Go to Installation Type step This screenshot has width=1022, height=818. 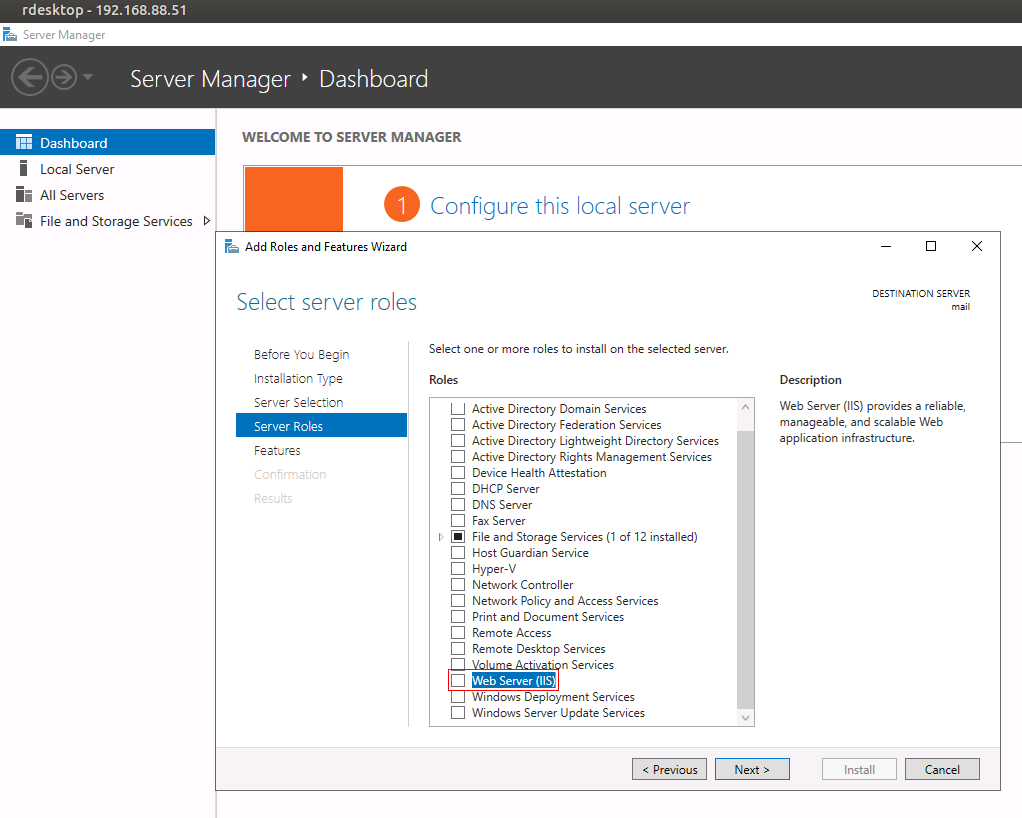[x=298, y=379]
